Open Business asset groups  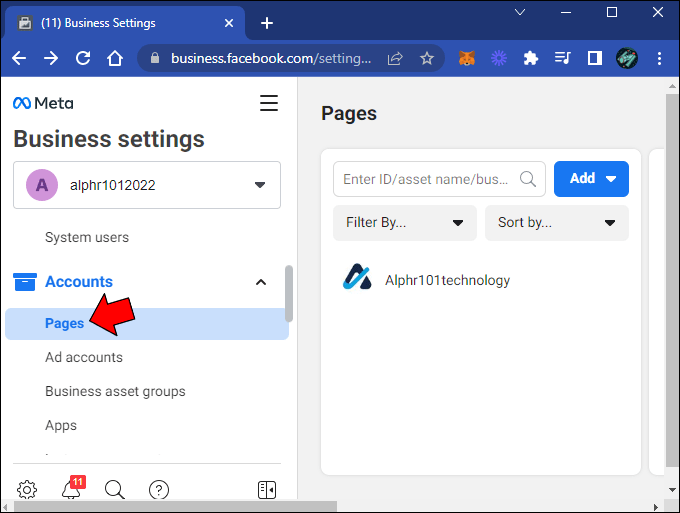tap(115, 391)
